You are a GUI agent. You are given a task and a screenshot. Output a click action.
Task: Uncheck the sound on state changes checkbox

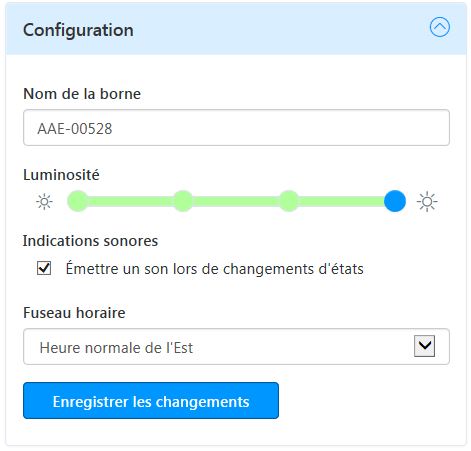[x=44, y=268]
